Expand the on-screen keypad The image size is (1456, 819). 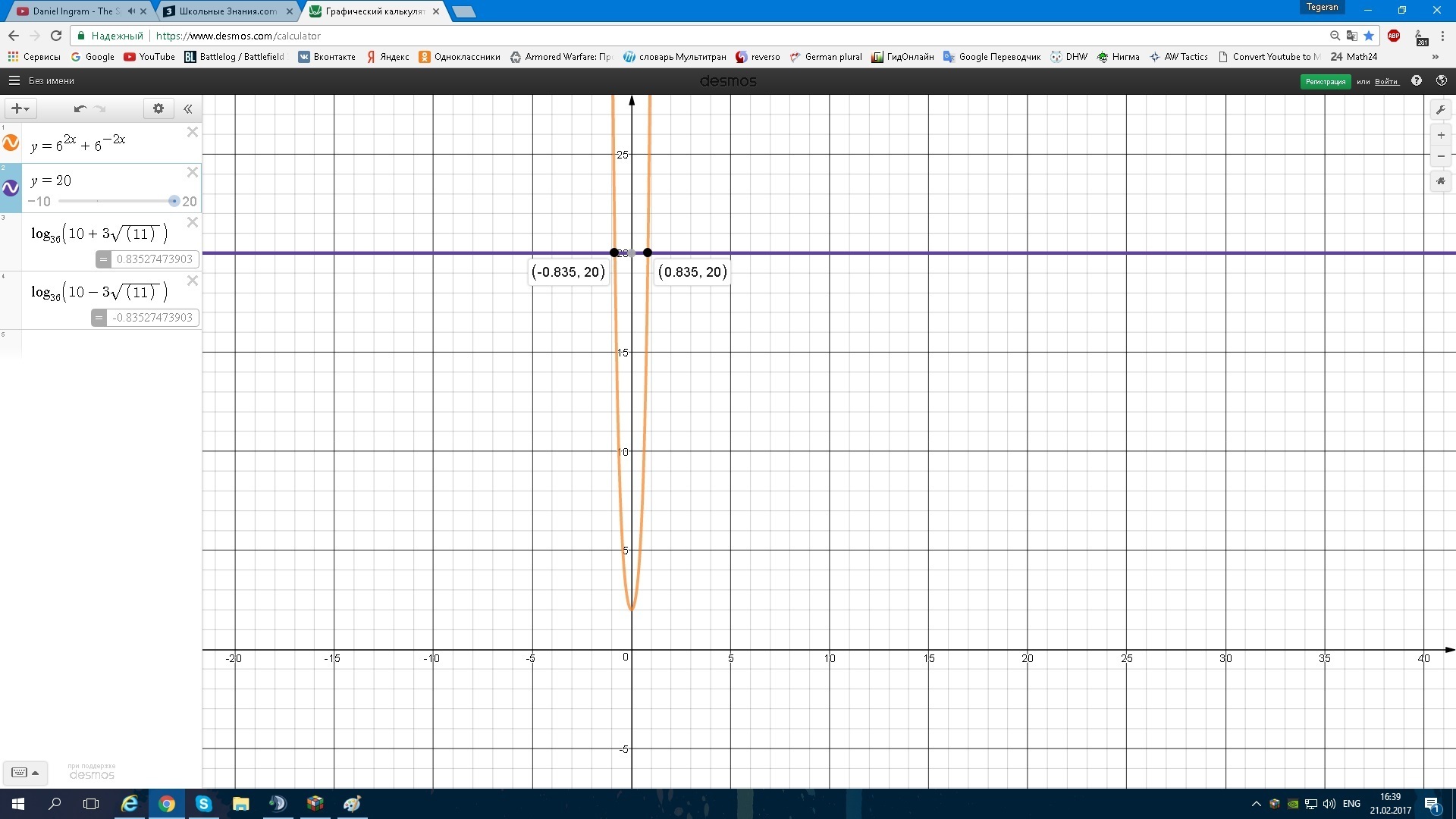point(25,772)
